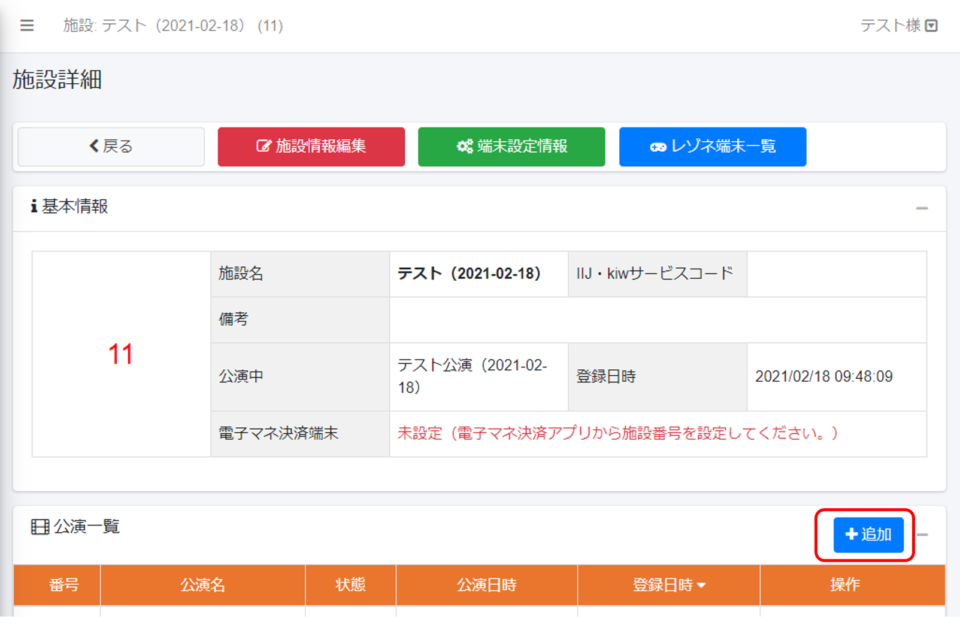Click the 未設定 e-money terminal warning text

click(617, 434)
